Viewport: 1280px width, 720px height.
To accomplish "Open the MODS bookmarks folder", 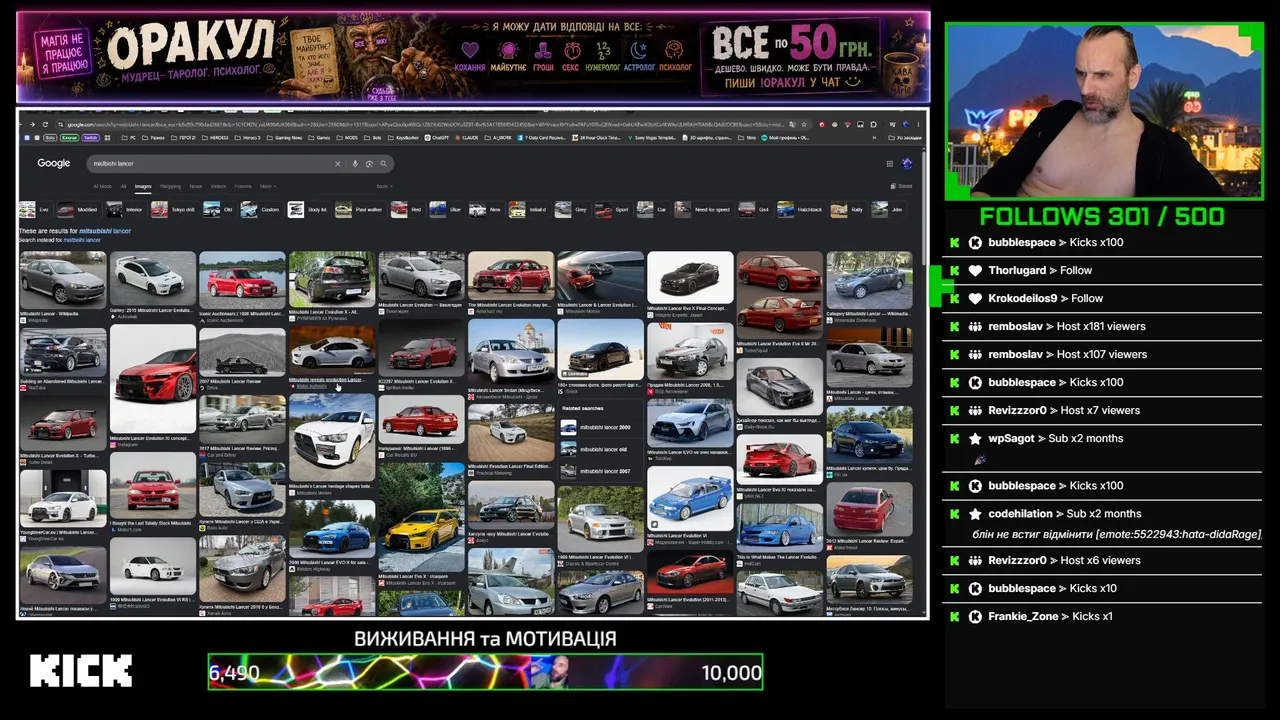I will click(x=348, y=137).
